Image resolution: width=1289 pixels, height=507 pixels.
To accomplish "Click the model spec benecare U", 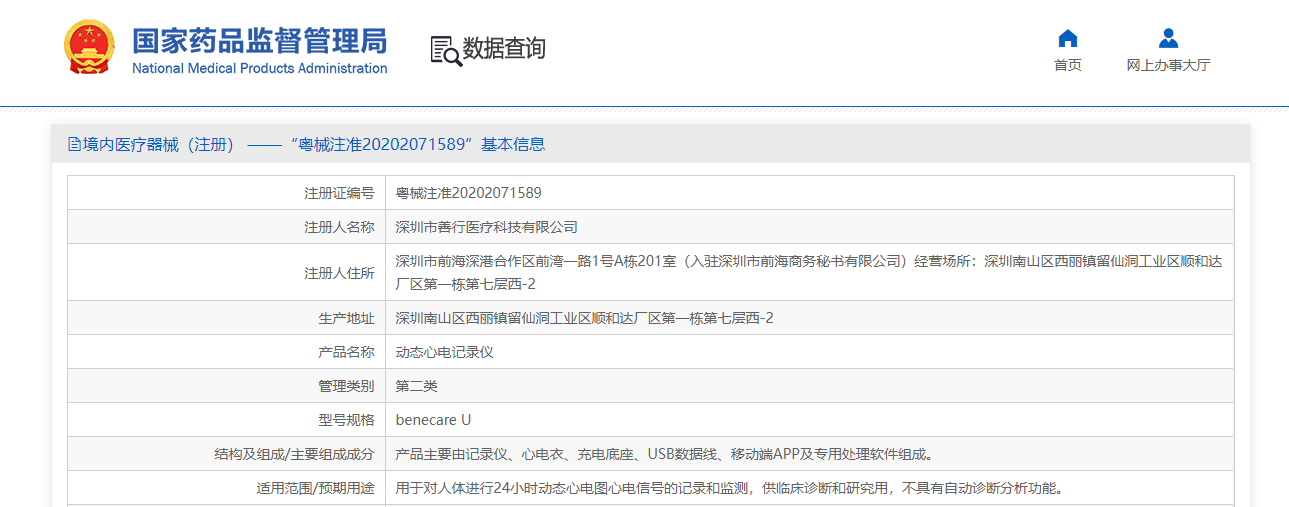I will pos(433,420).
